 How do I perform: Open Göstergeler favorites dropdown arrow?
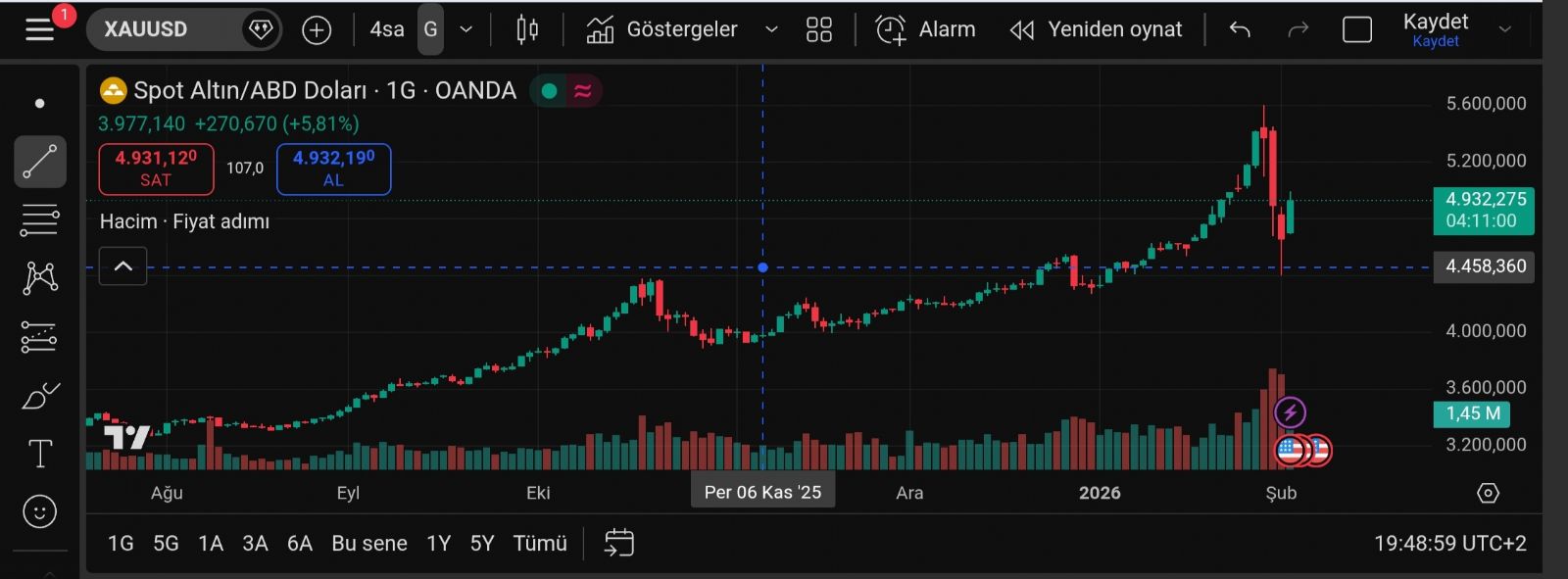[x=771, y=30]
